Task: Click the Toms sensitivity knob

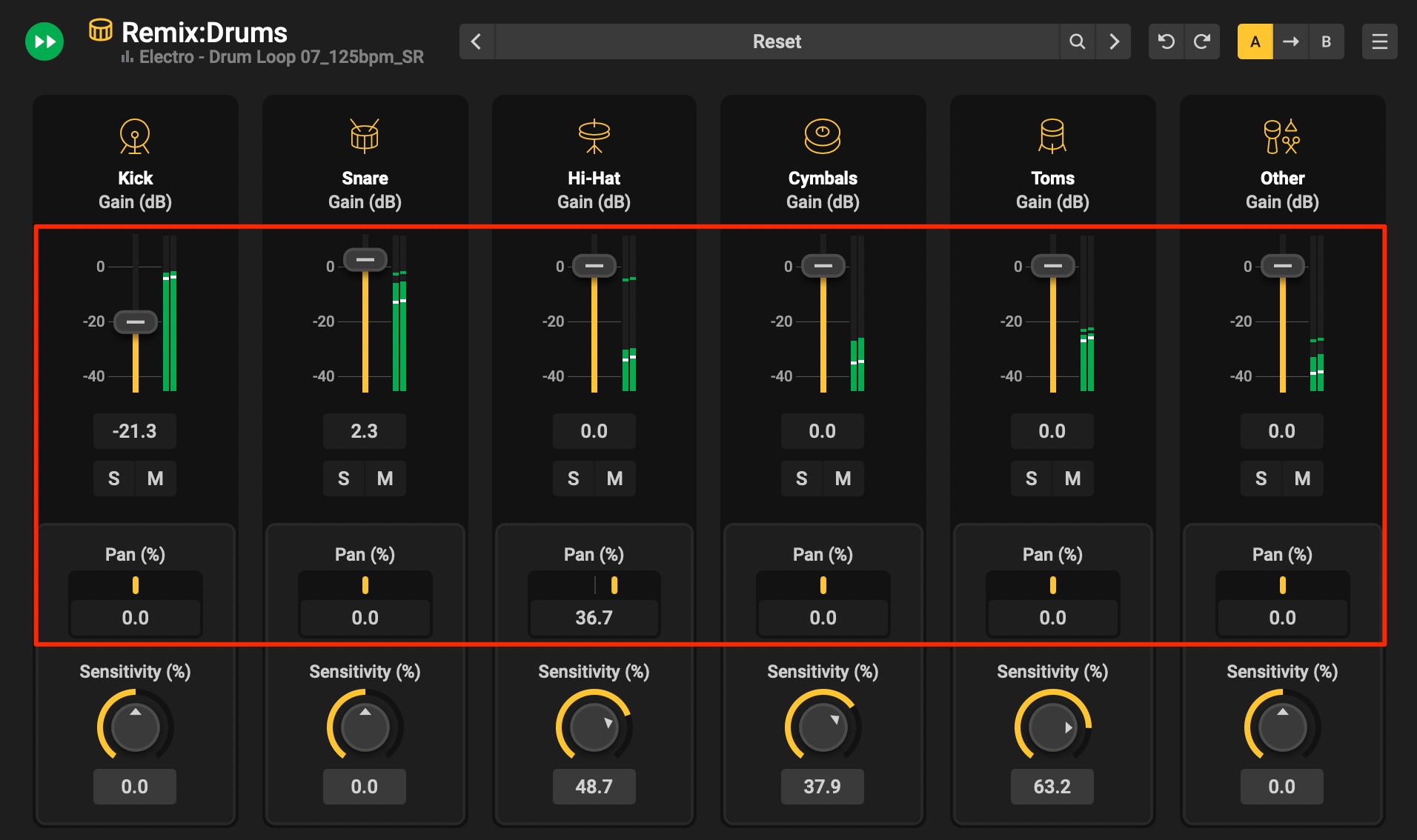Action: coord(1053,727)
